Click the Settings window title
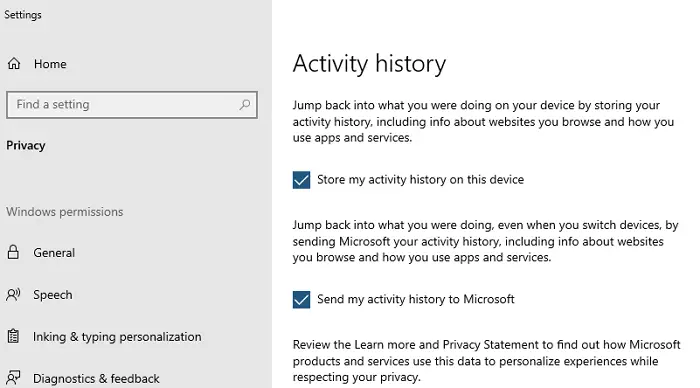 [x=23, y=15]
